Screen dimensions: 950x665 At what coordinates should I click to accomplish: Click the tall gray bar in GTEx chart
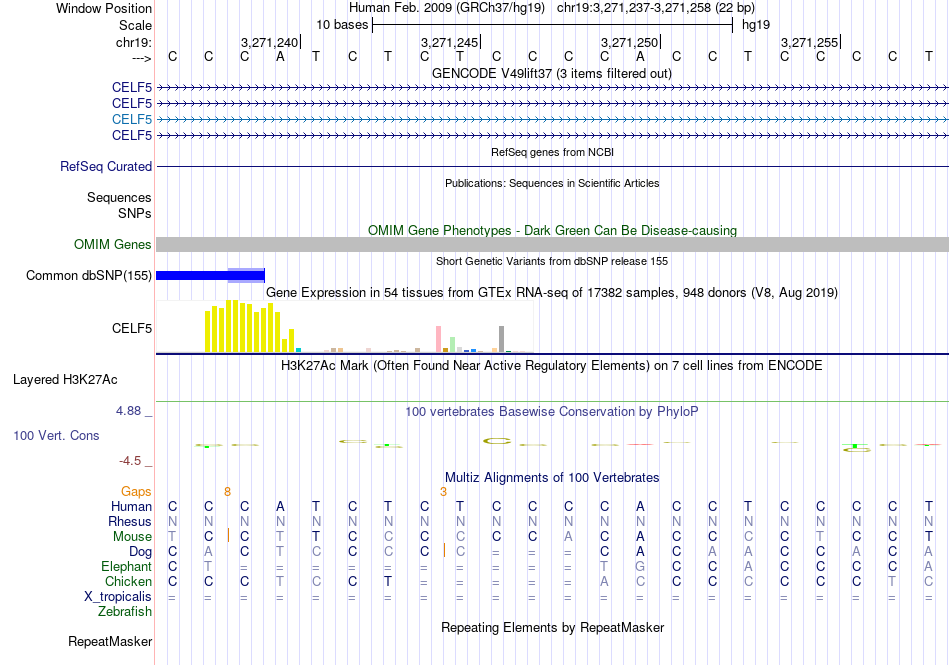[x=501, y=339]
